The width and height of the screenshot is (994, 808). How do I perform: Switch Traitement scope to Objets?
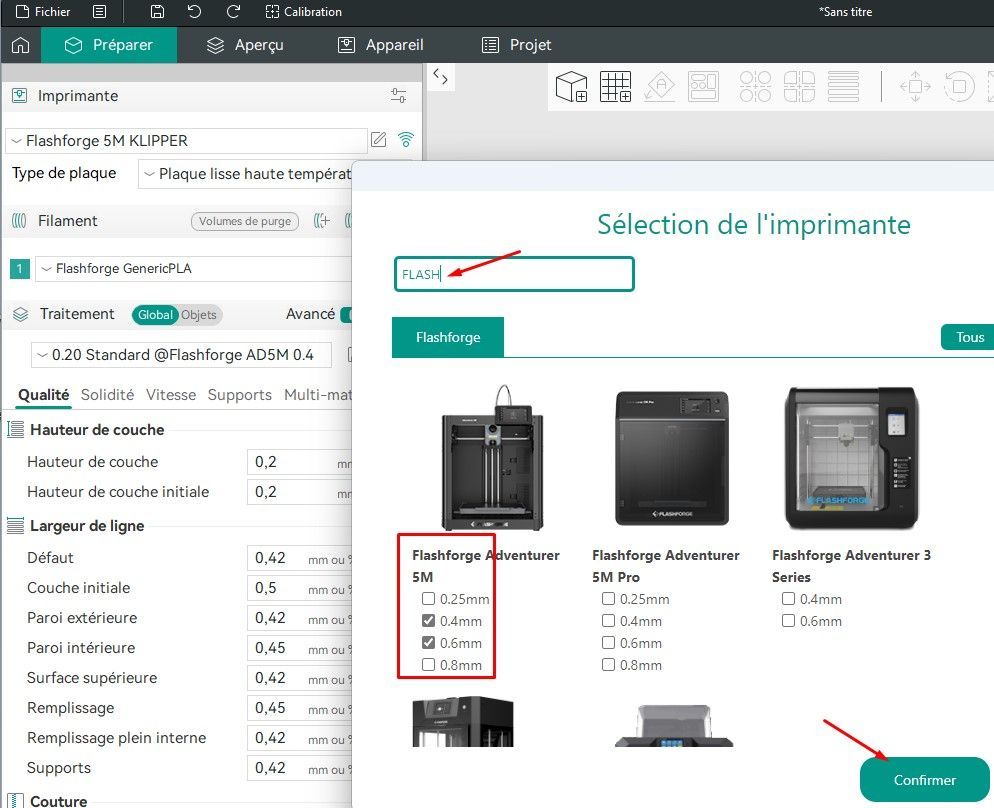198,315
